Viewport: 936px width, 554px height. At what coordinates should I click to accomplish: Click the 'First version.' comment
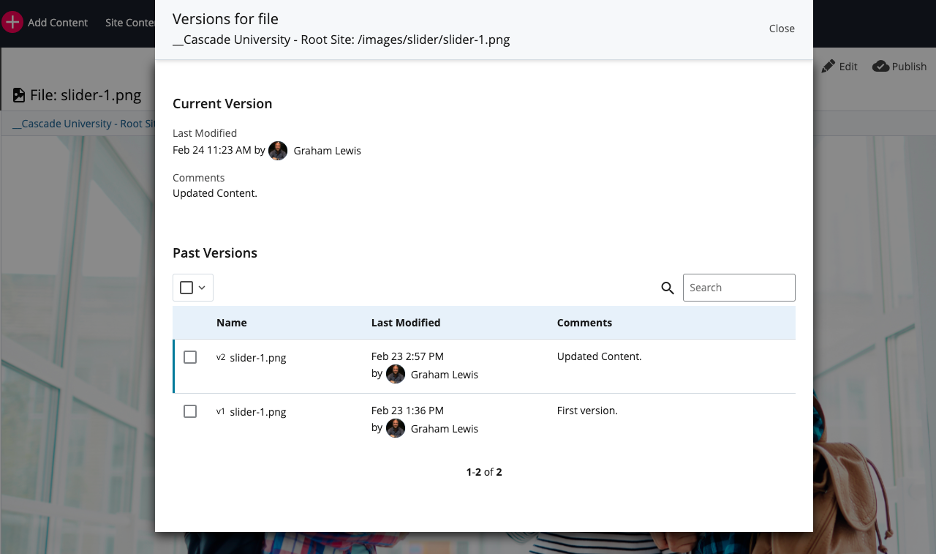click(587, 411)
